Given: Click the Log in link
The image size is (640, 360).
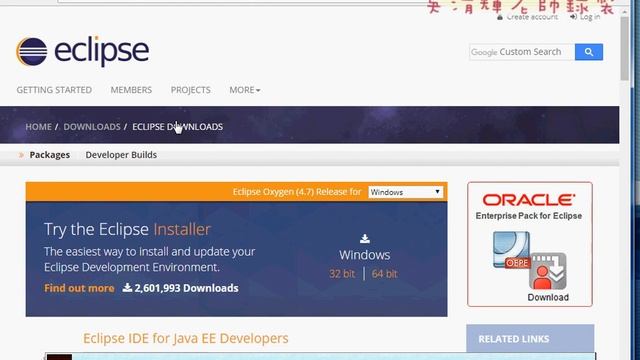Looking at the screenshot, I should click(x=585, y=17).
